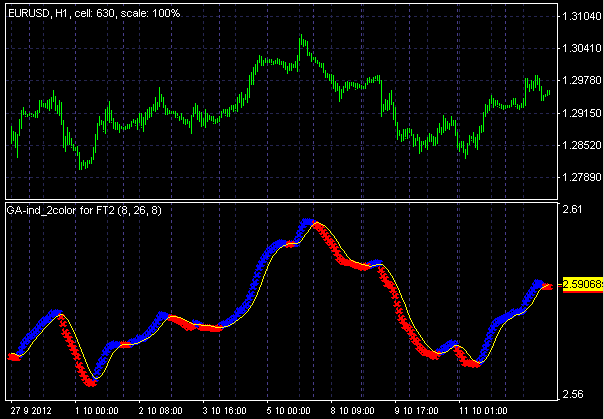Viewport: 604px width, 419px height.
Task: Click the yellow 2.59068 current value tag
Action: click(x=583, y=285)
